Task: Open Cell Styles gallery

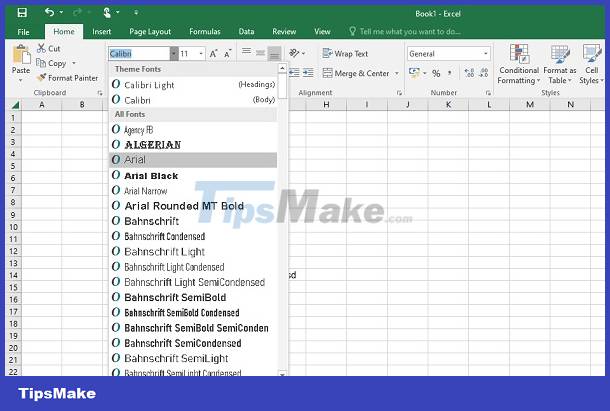Action: 592,64
